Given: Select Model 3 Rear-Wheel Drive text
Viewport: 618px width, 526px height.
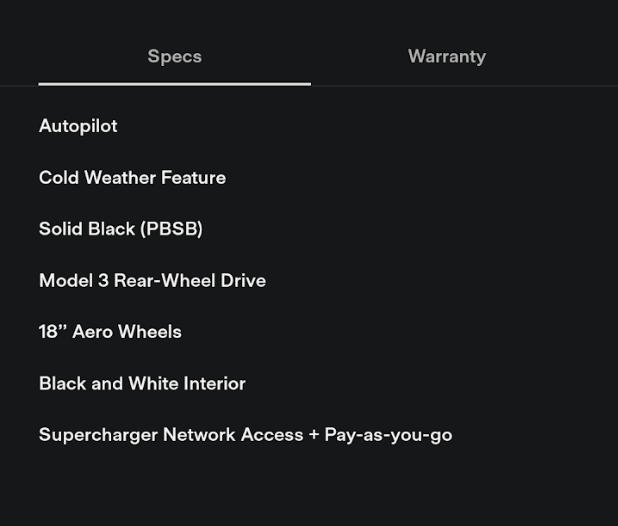Looking at the screenshot, I should point(152,281).
